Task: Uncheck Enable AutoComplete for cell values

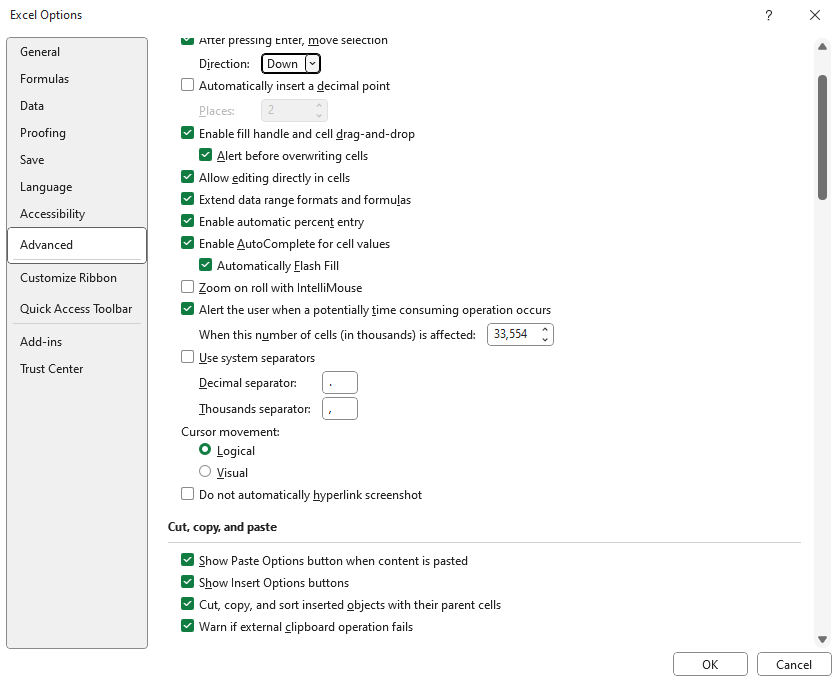Action: [187, 243]
